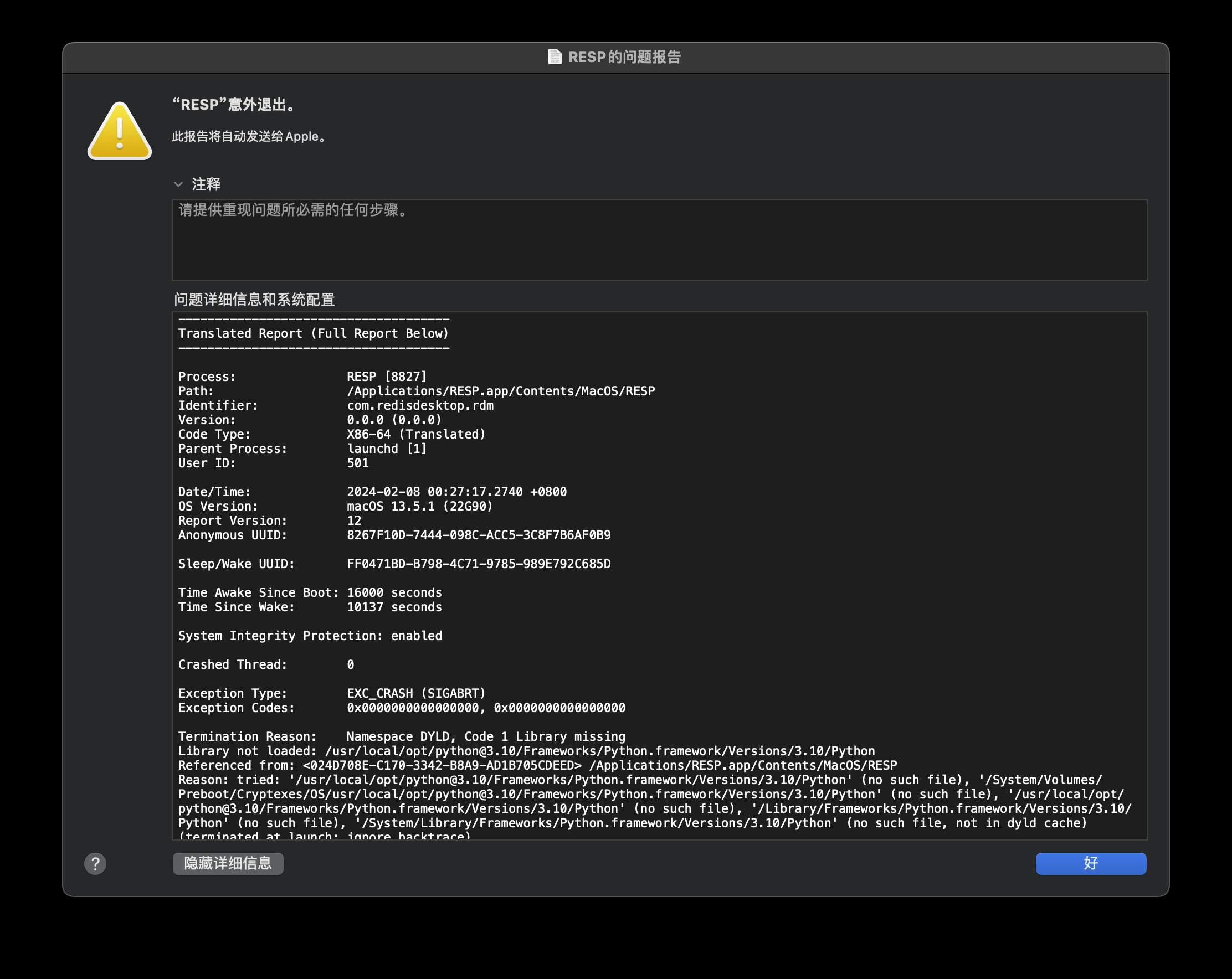The height and width of the screenshot is (979, 1232).
Task: Click the document icon in title bar
Action: 555,57
